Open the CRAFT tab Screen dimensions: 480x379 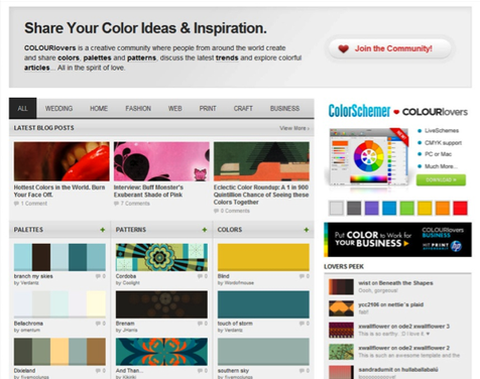pos(243,108)
